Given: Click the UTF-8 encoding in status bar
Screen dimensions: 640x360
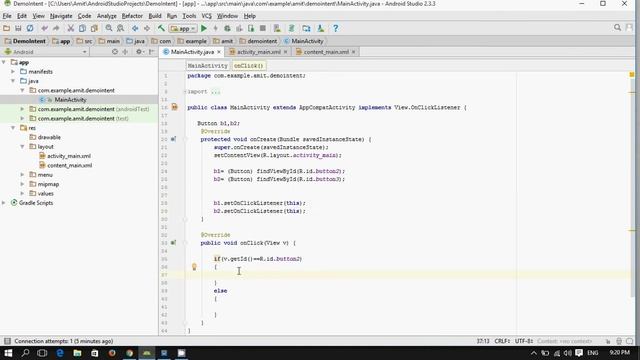Looking at the screenshot, I should point(524,341).
